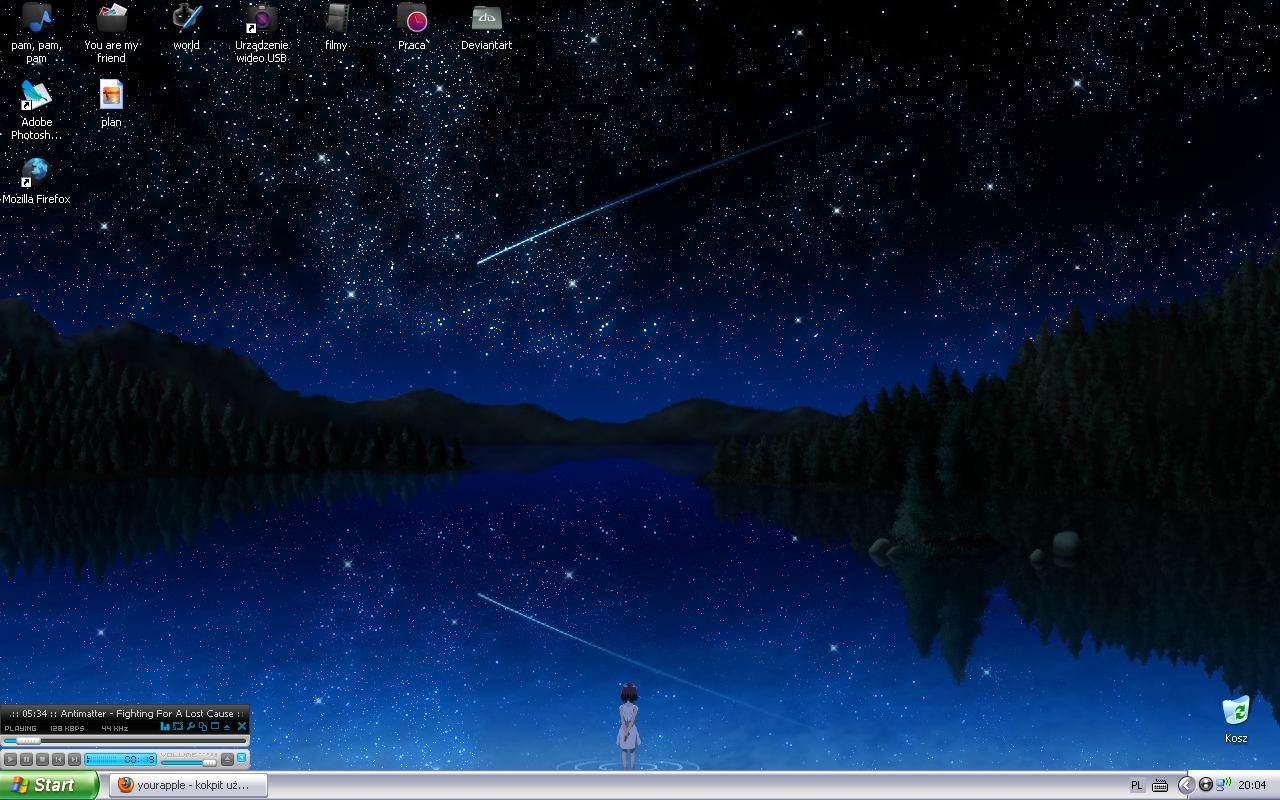This screenshot has width=1280, height=800.
Task: Click the taskbar clock showing 20:04
Action: (1252, 785)
